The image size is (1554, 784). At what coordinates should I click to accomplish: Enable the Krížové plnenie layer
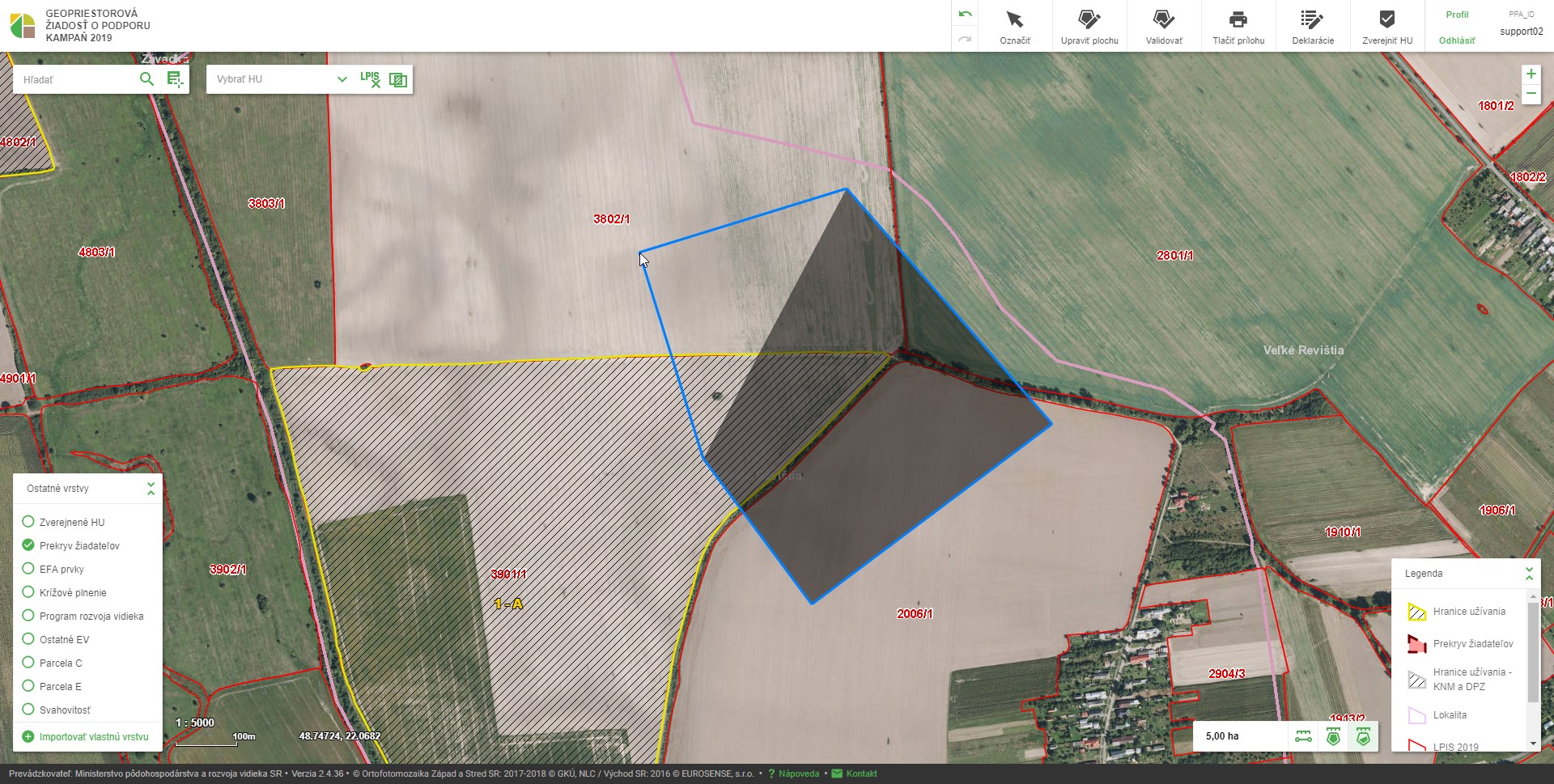coord(28,592)
